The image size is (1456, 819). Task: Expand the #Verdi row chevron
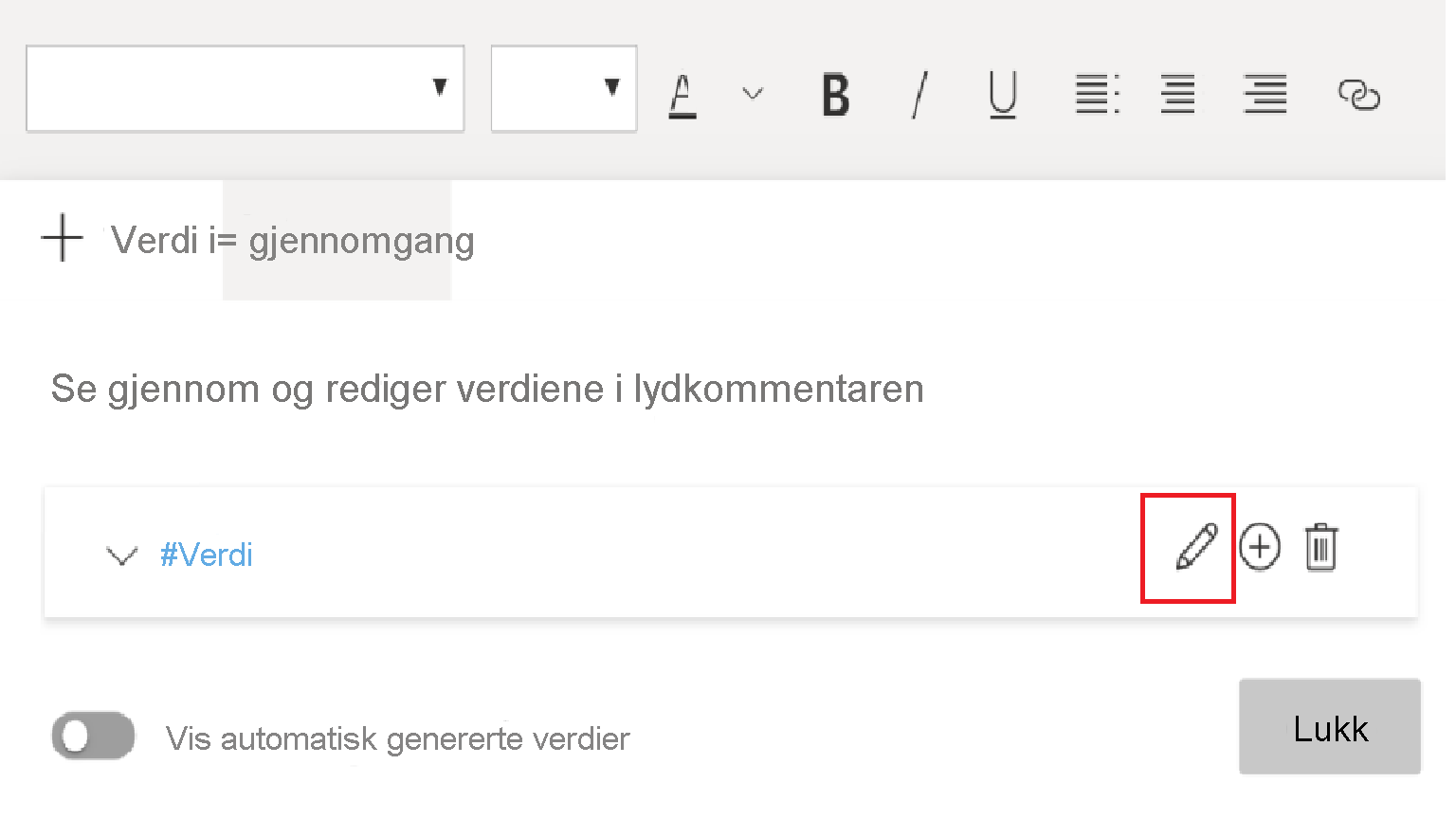(x=122, y=555)
